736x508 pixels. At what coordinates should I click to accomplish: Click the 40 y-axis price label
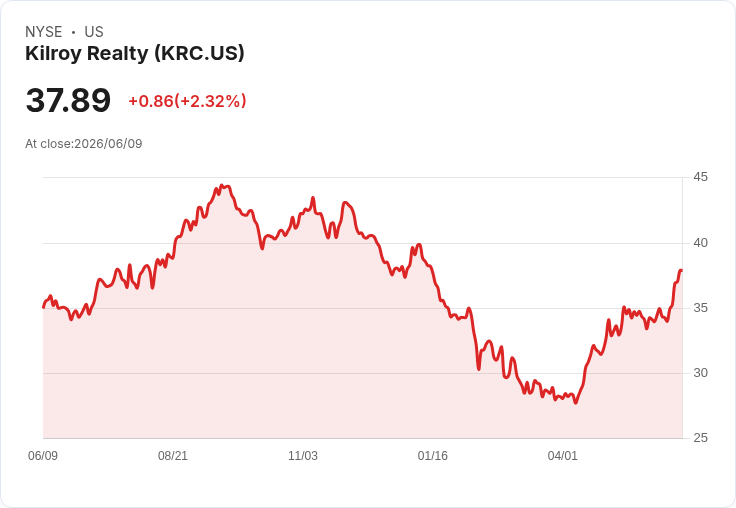[x=700, y=243]
